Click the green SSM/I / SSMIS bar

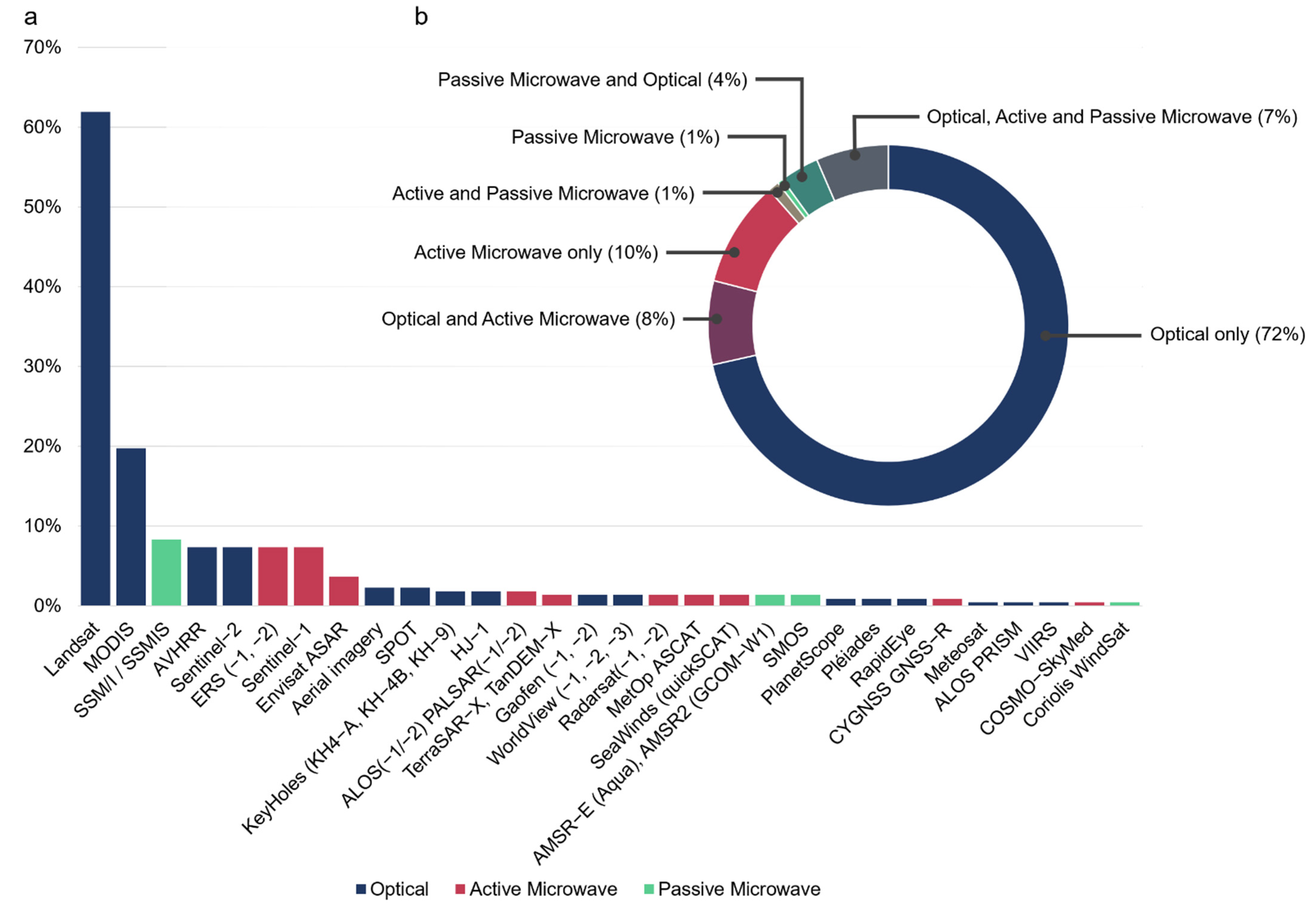click(x=166, y=572)
